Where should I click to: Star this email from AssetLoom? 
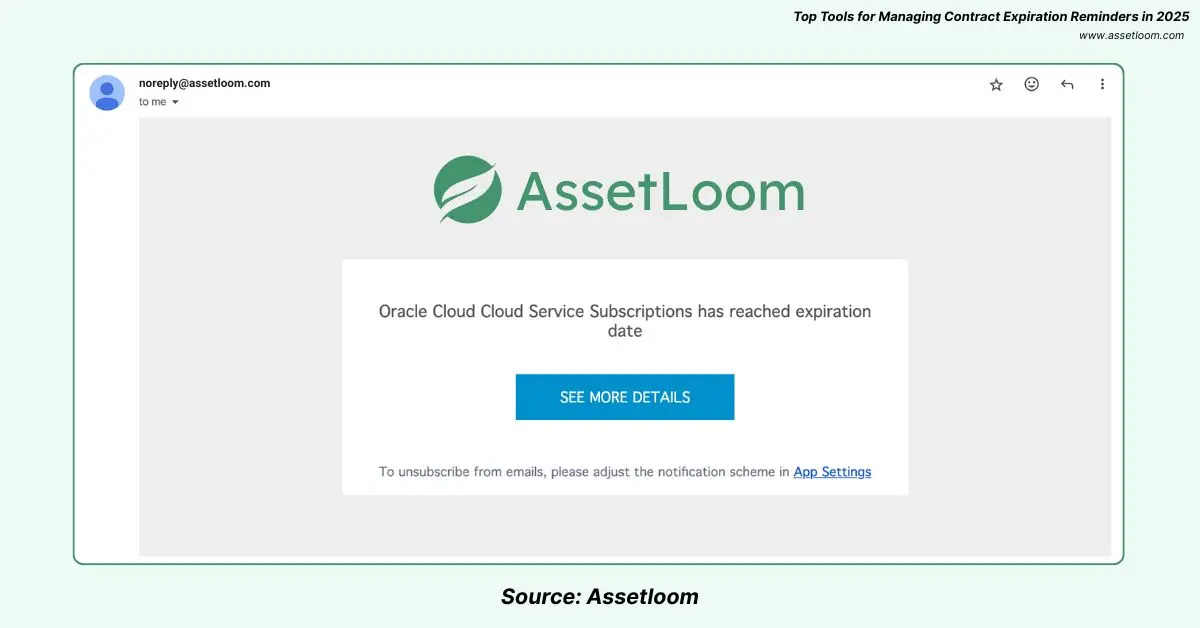tap(996, 85)
